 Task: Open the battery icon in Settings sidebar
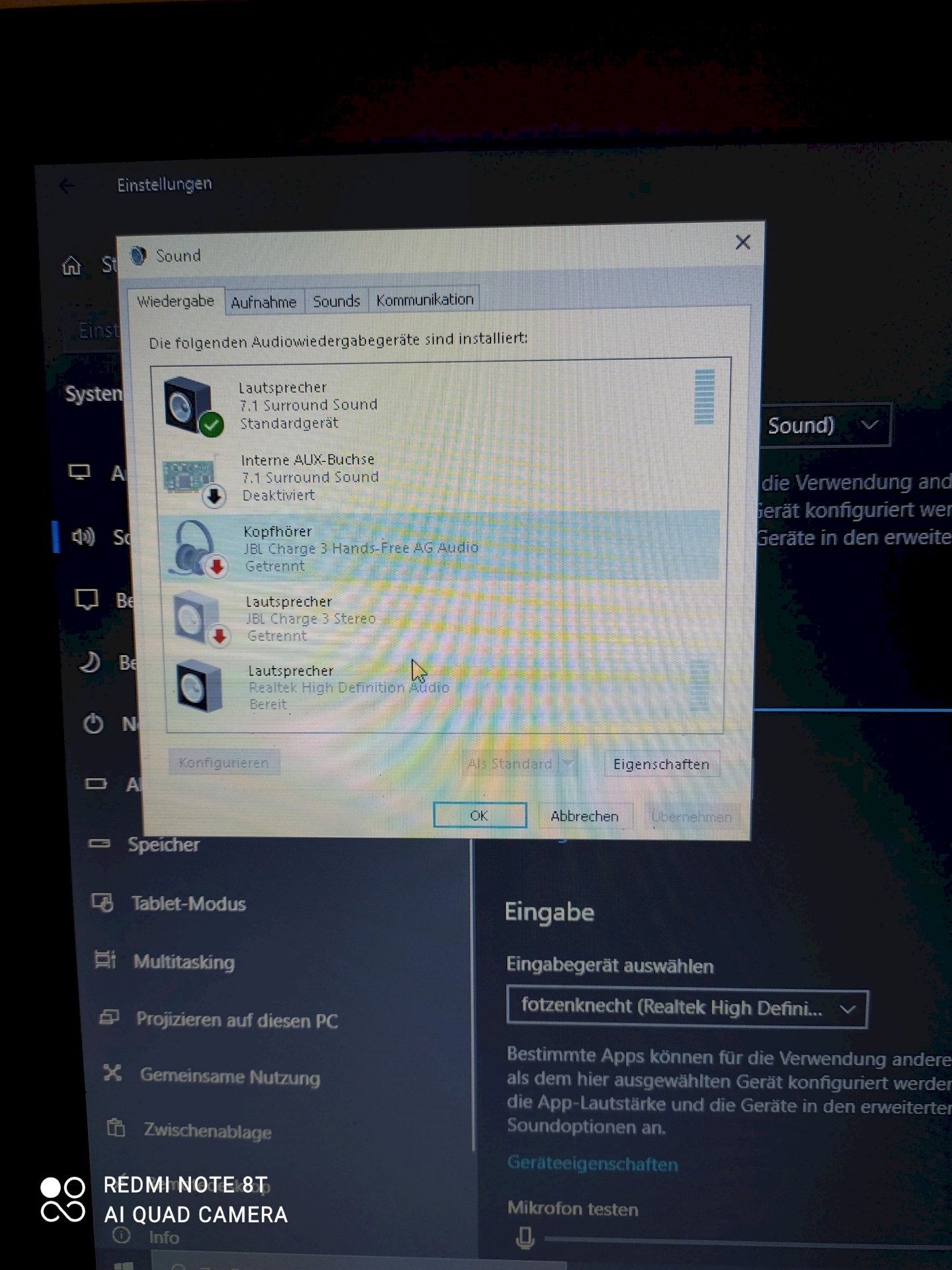[97, 784]
